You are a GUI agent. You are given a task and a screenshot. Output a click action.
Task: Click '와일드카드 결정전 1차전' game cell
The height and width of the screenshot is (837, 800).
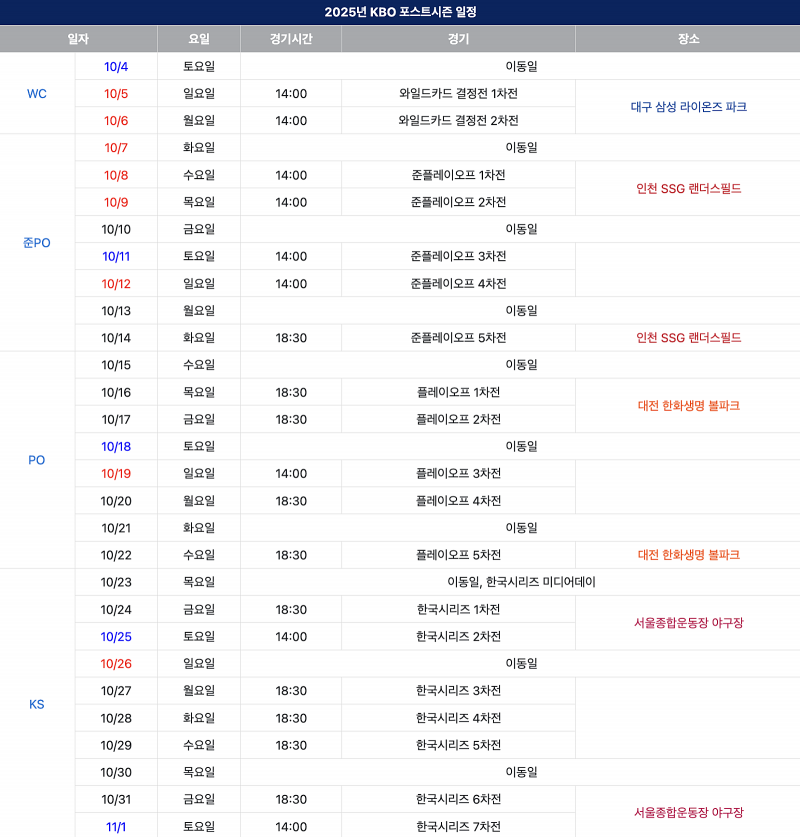tap(458, 94)
